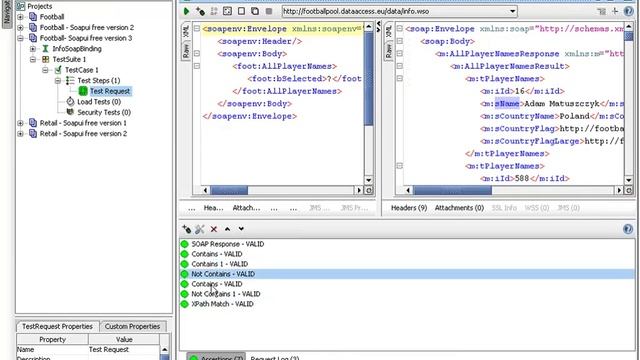Click the add-assertion icon beside the run arrow
Image resolution: width=640 pixels, height=360 pixels.
pos(200,11)
